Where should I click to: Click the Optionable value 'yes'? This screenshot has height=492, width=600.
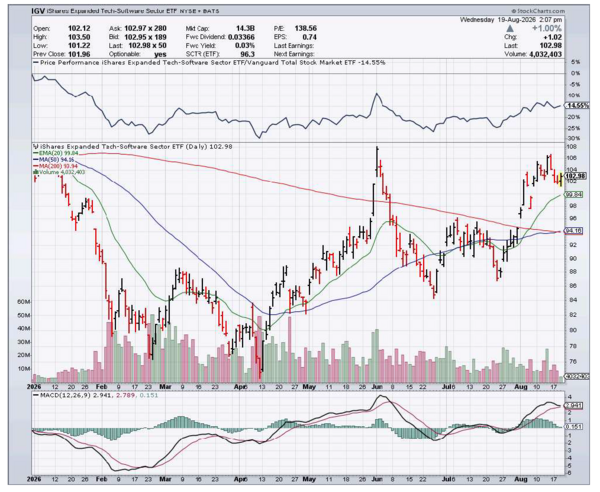point(160,54)
